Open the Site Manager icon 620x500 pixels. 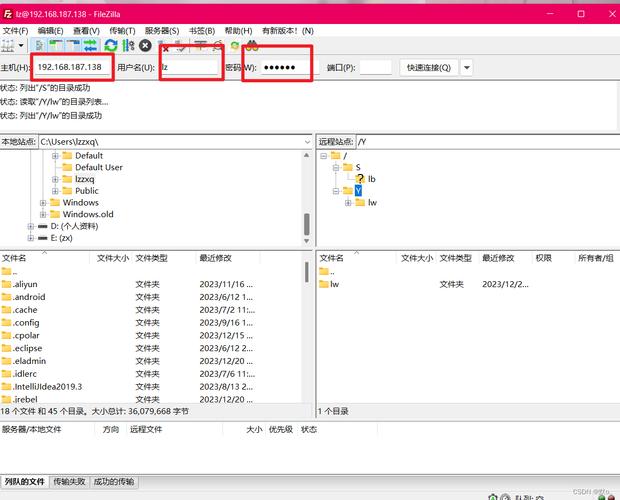point(8,45)
